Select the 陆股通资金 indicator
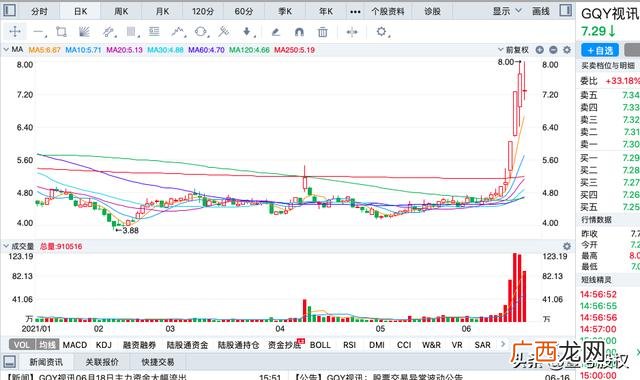Screen dimensions: 640x380 pos(187,345)
